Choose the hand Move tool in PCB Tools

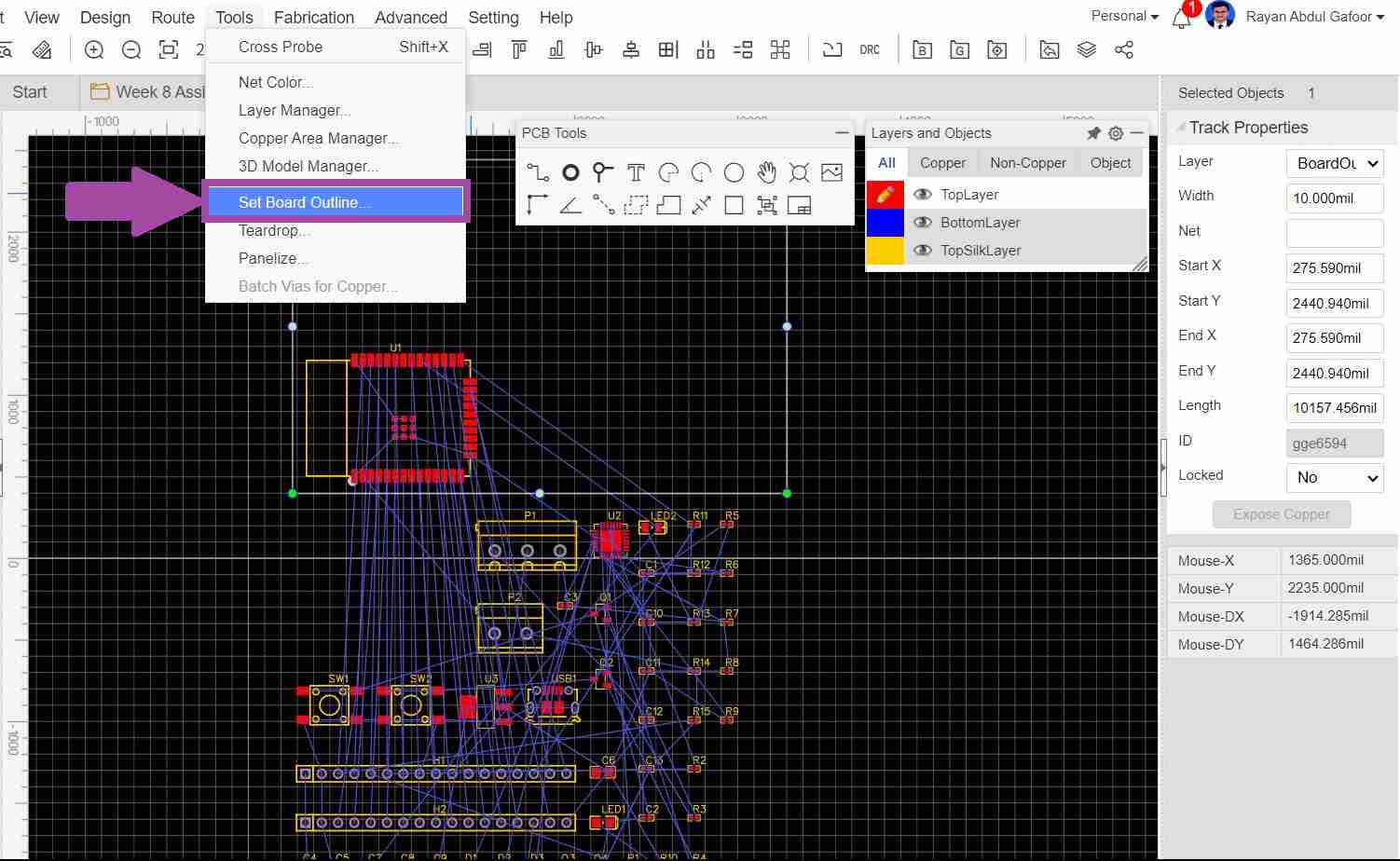(766, 172)
